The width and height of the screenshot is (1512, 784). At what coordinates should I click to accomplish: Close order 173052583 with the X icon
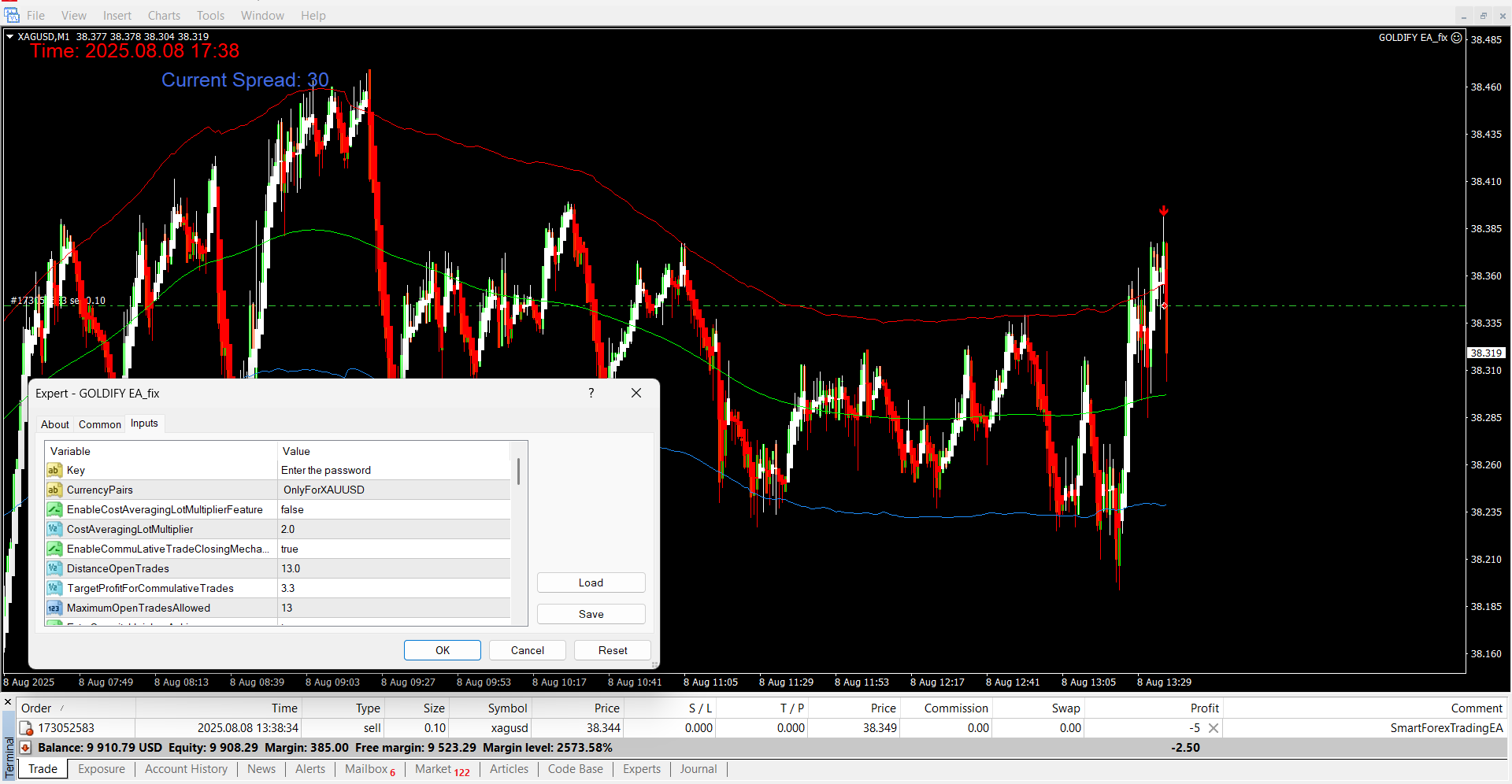(x=1214, y=728)
